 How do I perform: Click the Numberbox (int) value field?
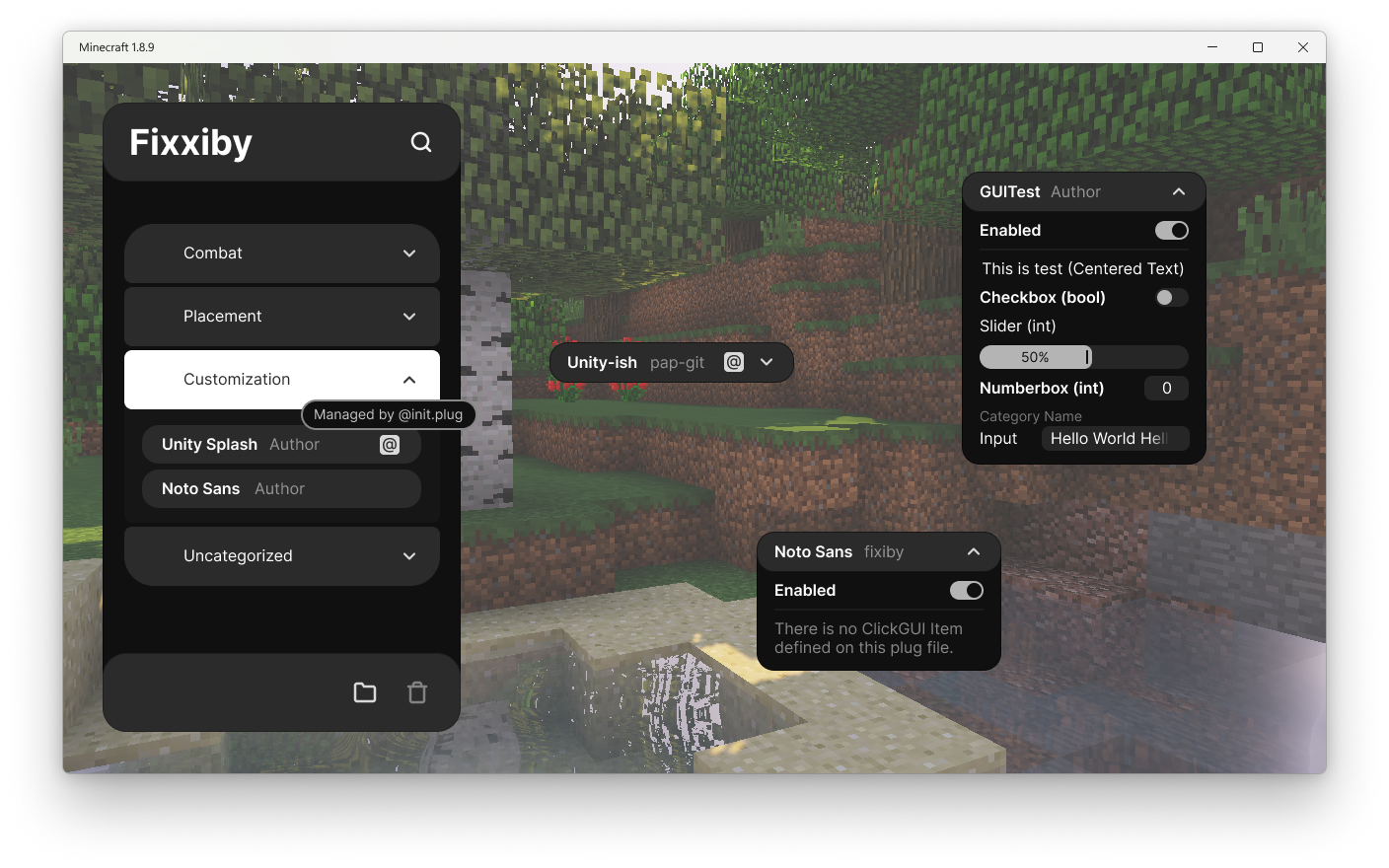click(1166, 388)
